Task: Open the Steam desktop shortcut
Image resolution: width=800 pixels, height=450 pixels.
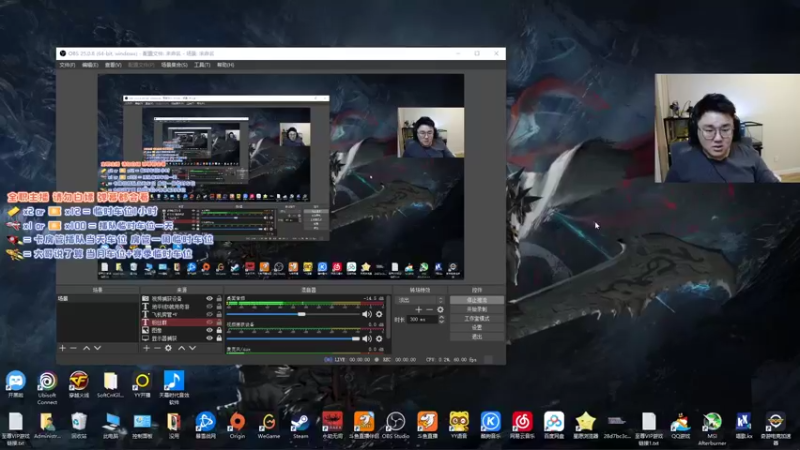Action: pos(300,426)
